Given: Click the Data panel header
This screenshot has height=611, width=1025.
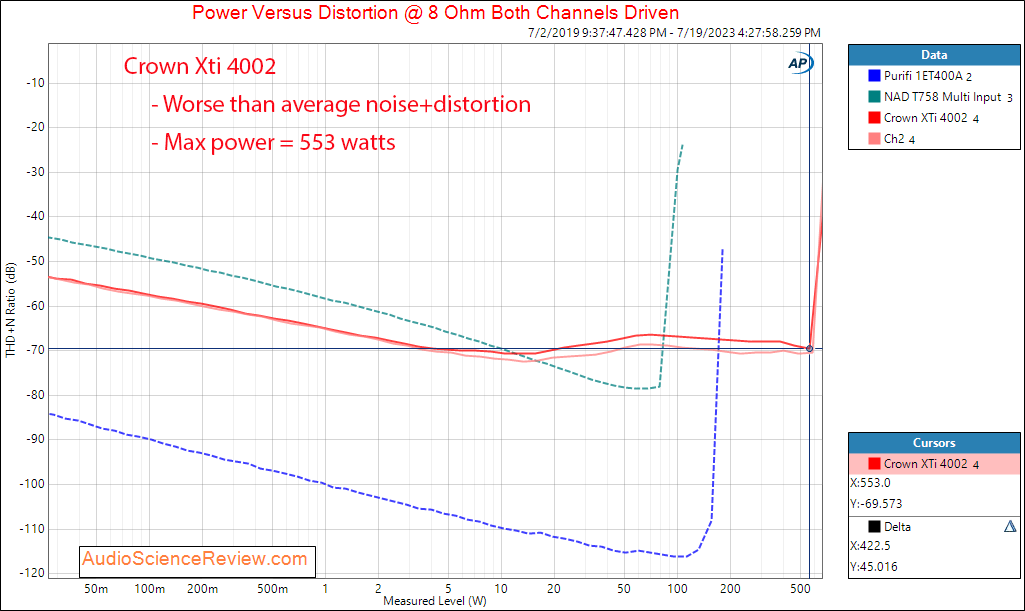Looking at the screenshot, I should pyautogui.click(x=934, y=55).
